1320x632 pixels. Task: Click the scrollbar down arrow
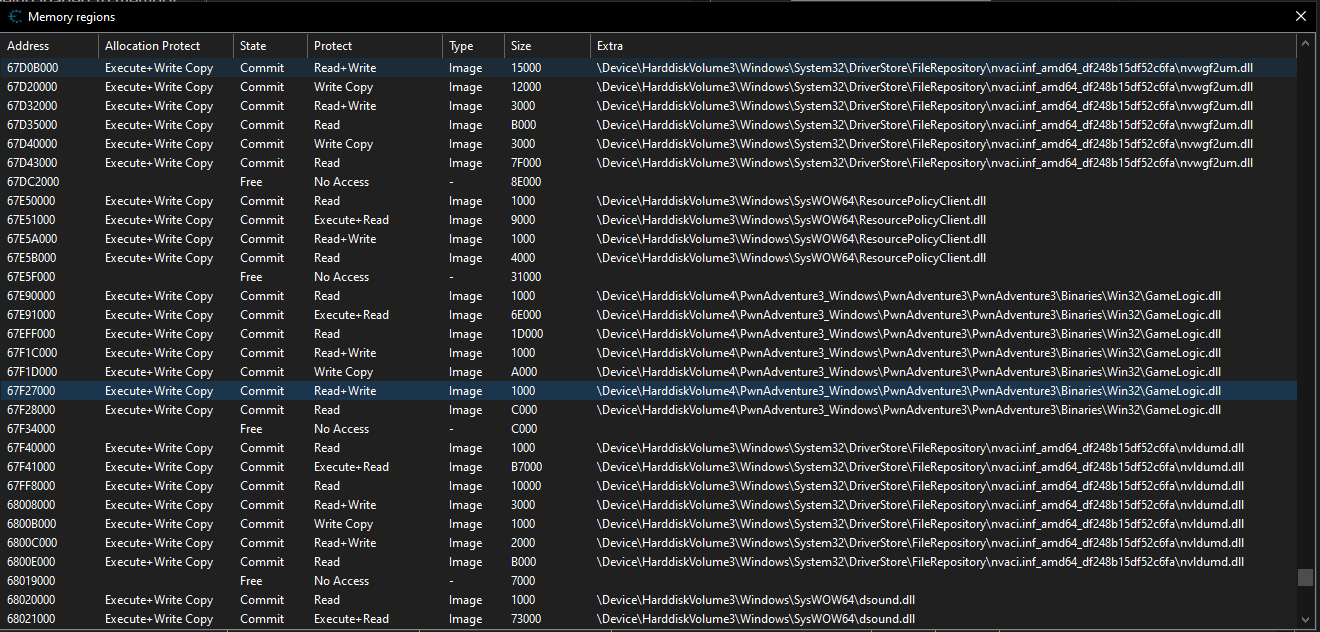pyautogui.click(x=1304, y=619)
